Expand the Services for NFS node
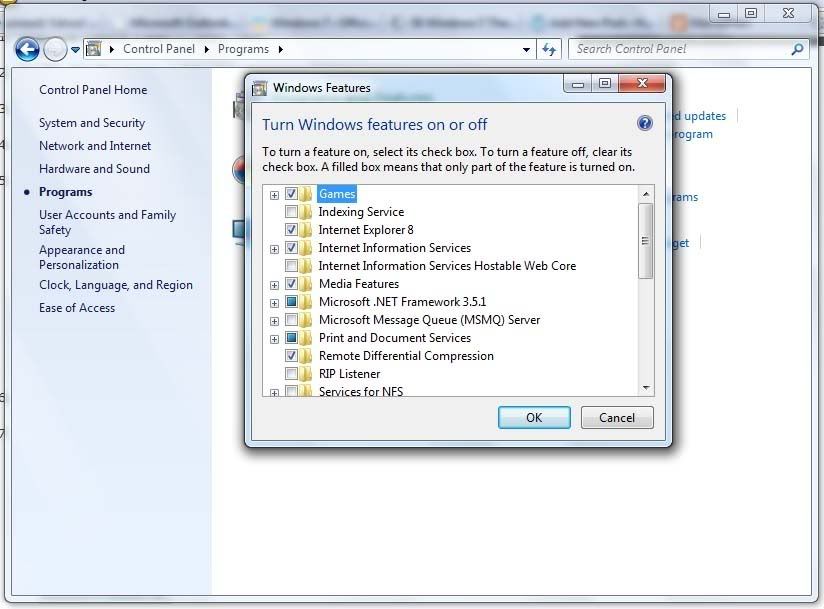 point(274,393)
